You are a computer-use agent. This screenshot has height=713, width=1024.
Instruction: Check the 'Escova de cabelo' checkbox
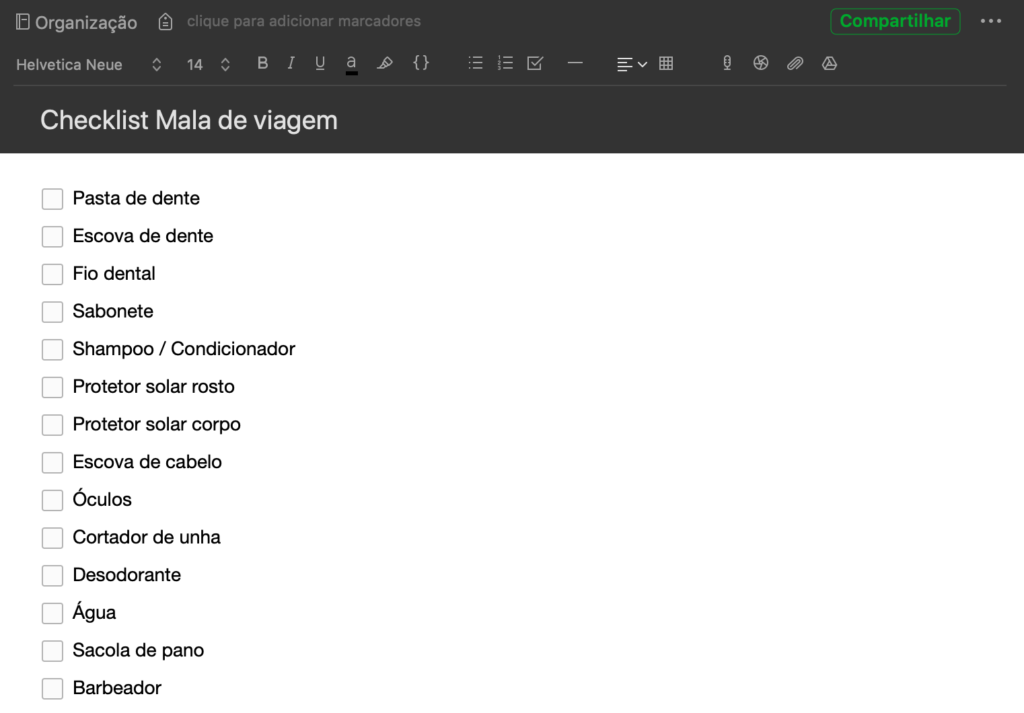[52, 462]
